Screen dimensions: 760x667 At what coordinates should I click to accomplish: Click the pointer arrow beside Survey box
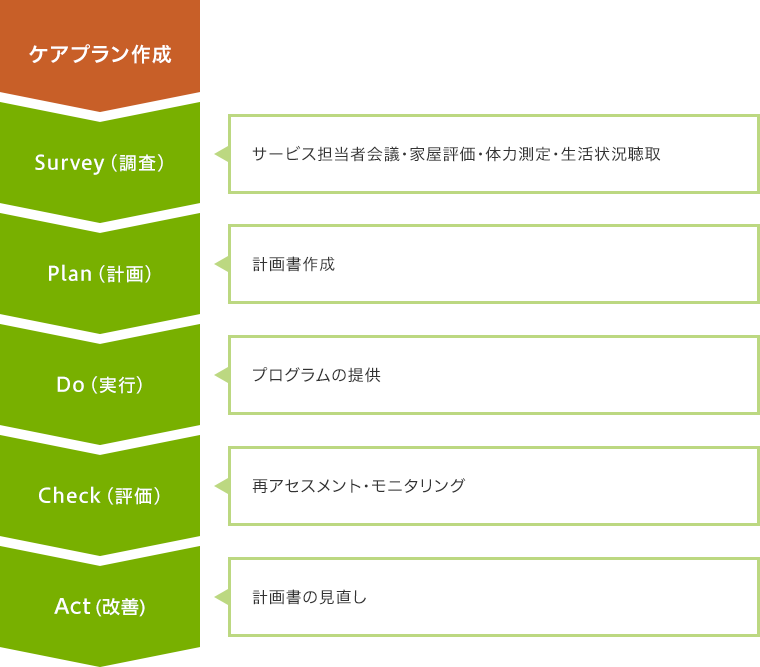point(222,154)
